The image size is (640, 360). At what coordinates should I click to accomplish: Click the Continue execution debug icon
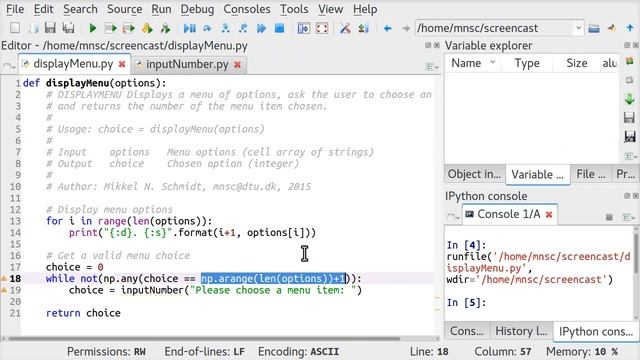[x=261, y=28]
